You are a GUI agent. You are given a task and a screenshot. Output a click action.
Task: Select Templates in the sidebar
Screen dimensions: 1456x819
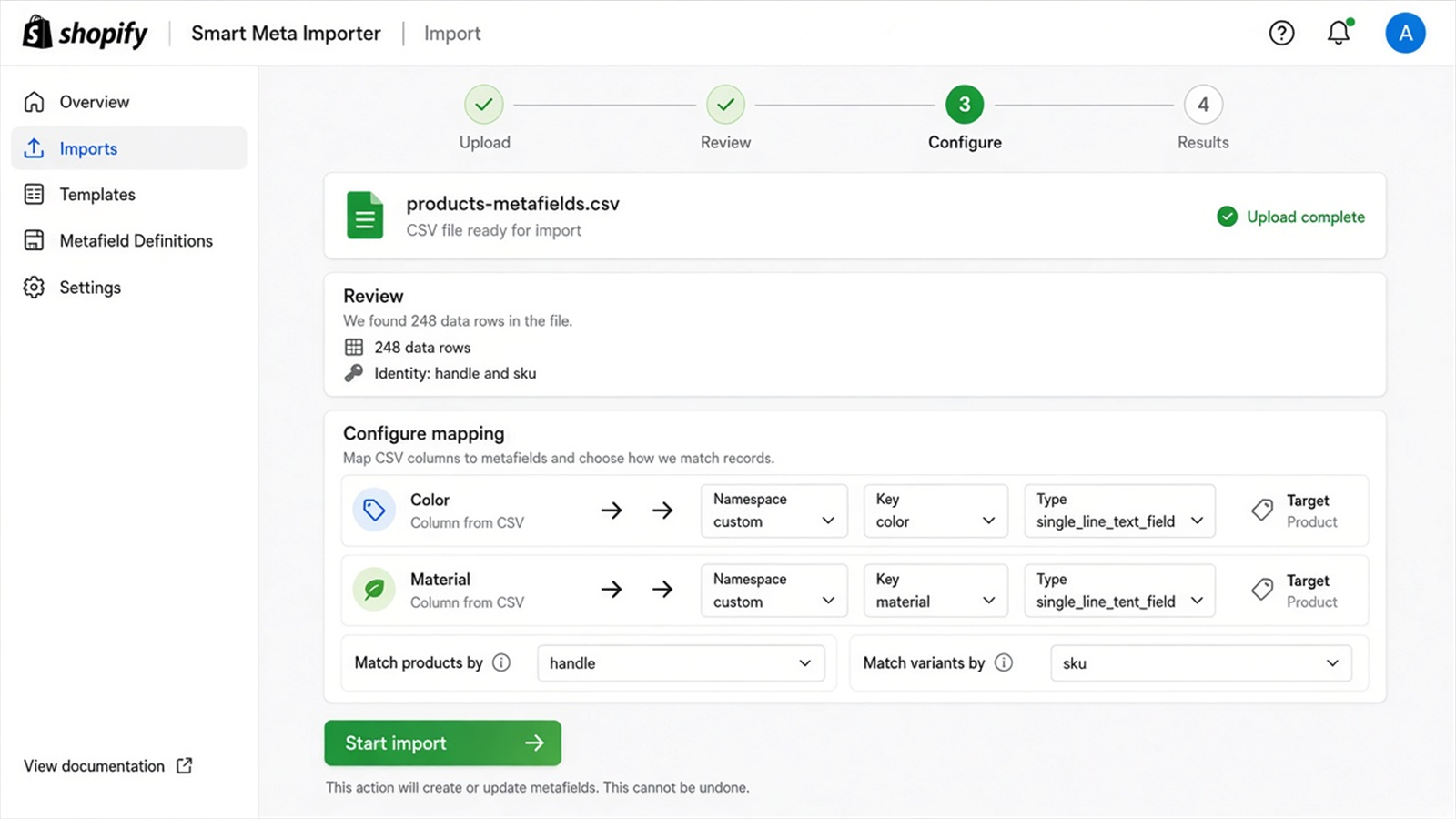point(129,194)
